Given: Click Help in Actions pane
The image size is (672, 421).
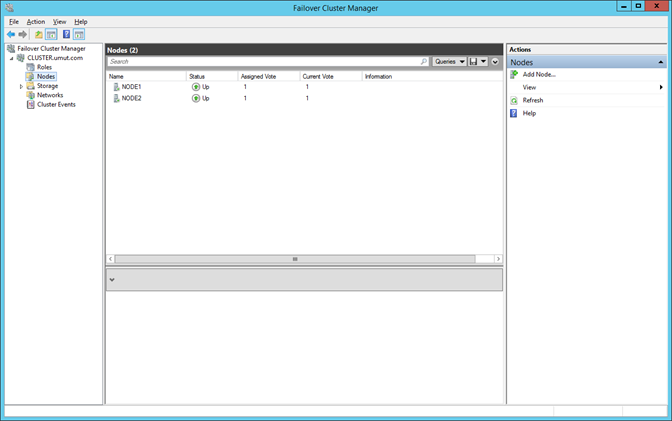Looking at the screenshot, I should tap(529, 113).
